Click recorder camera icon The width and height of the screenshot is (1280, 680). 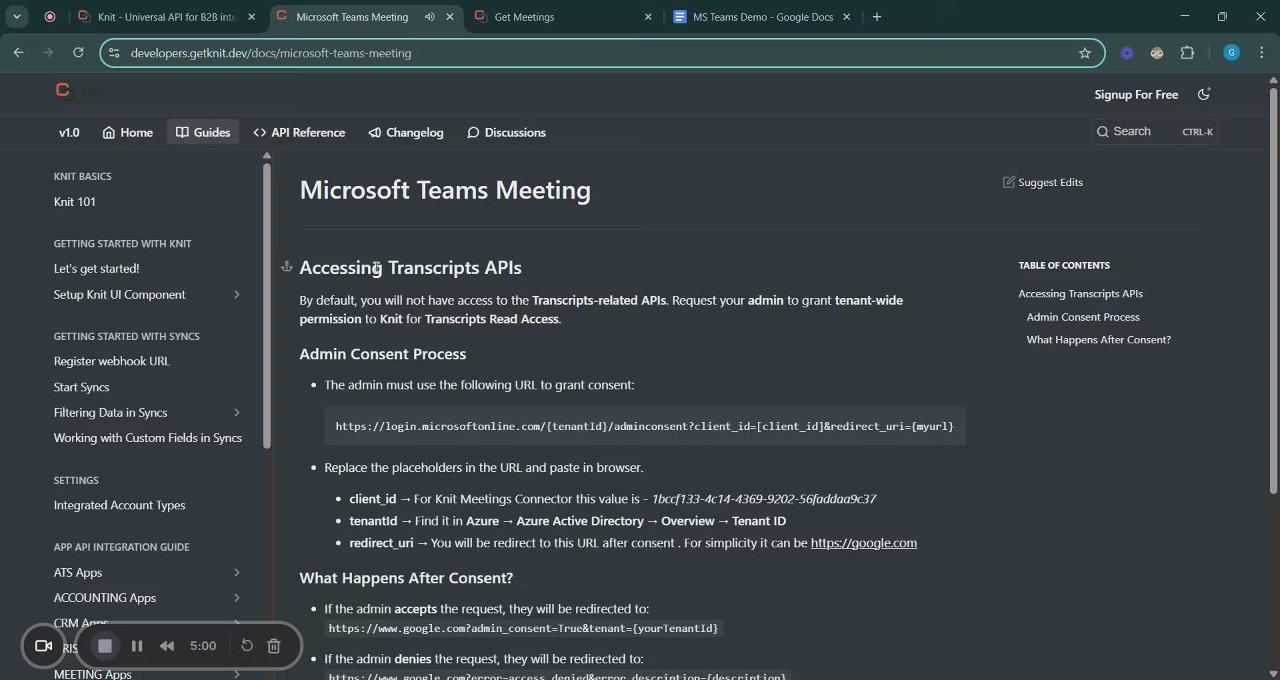coord(43,646)
